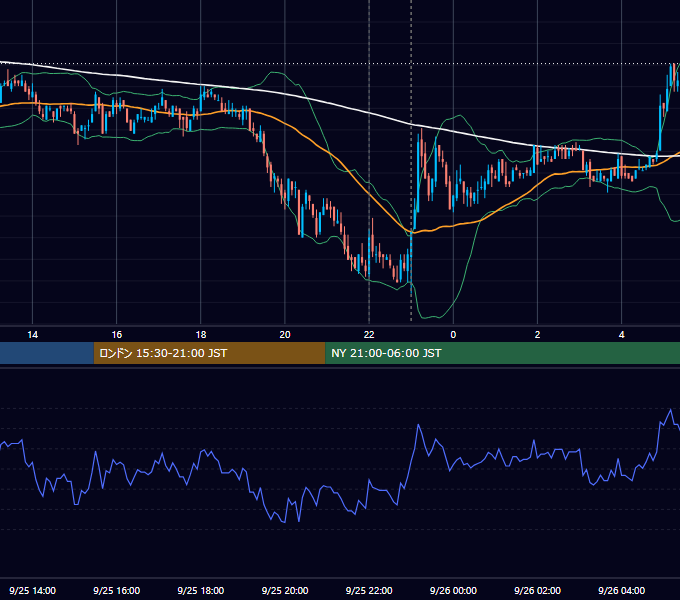Click the hour label 2 on the price chart axis
The width and height of the screenshot is (680, 600).
(537, 335)
